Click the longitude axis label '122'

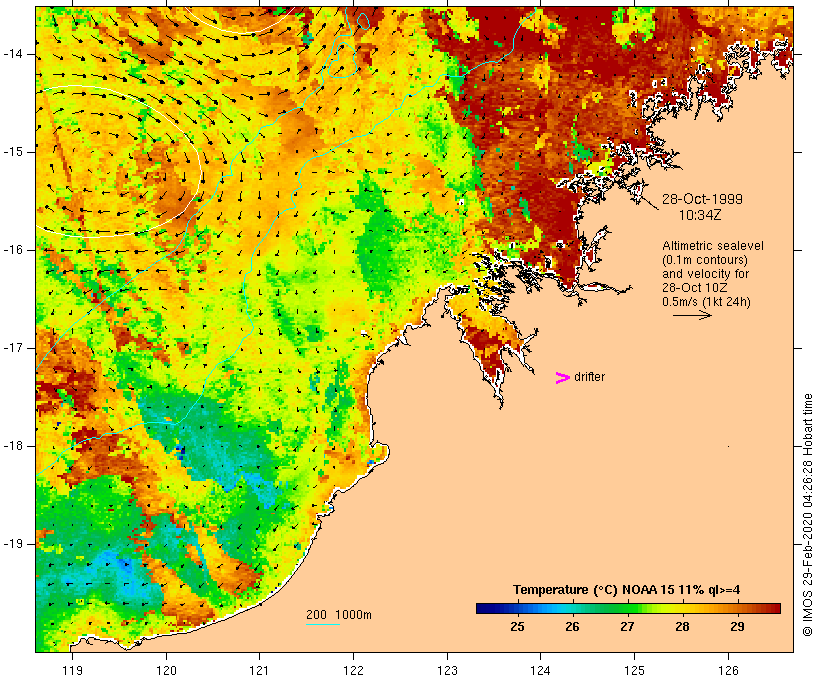tap(354, 670)
